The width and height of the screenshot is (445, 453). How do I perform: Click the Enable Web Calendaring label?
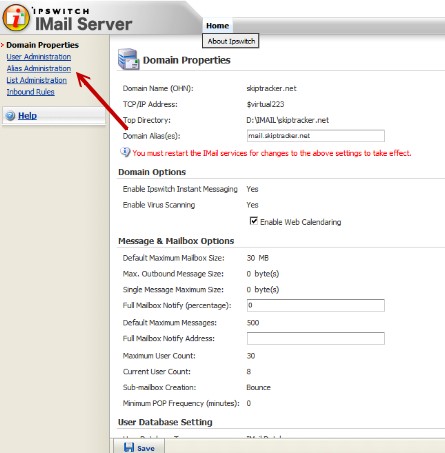[301, 222]
